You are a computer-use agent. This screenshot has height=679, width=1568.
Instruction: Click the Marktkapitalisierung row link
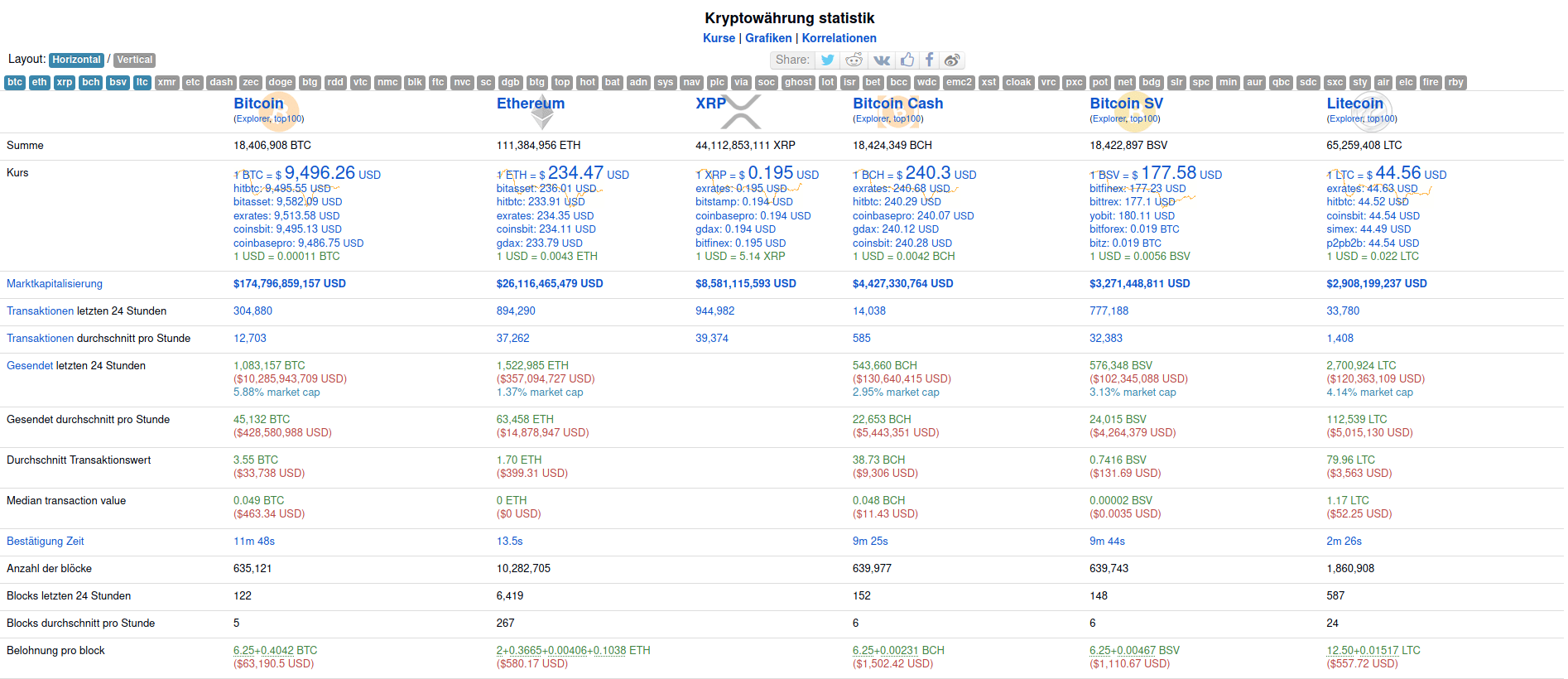[x=55, y=284]
